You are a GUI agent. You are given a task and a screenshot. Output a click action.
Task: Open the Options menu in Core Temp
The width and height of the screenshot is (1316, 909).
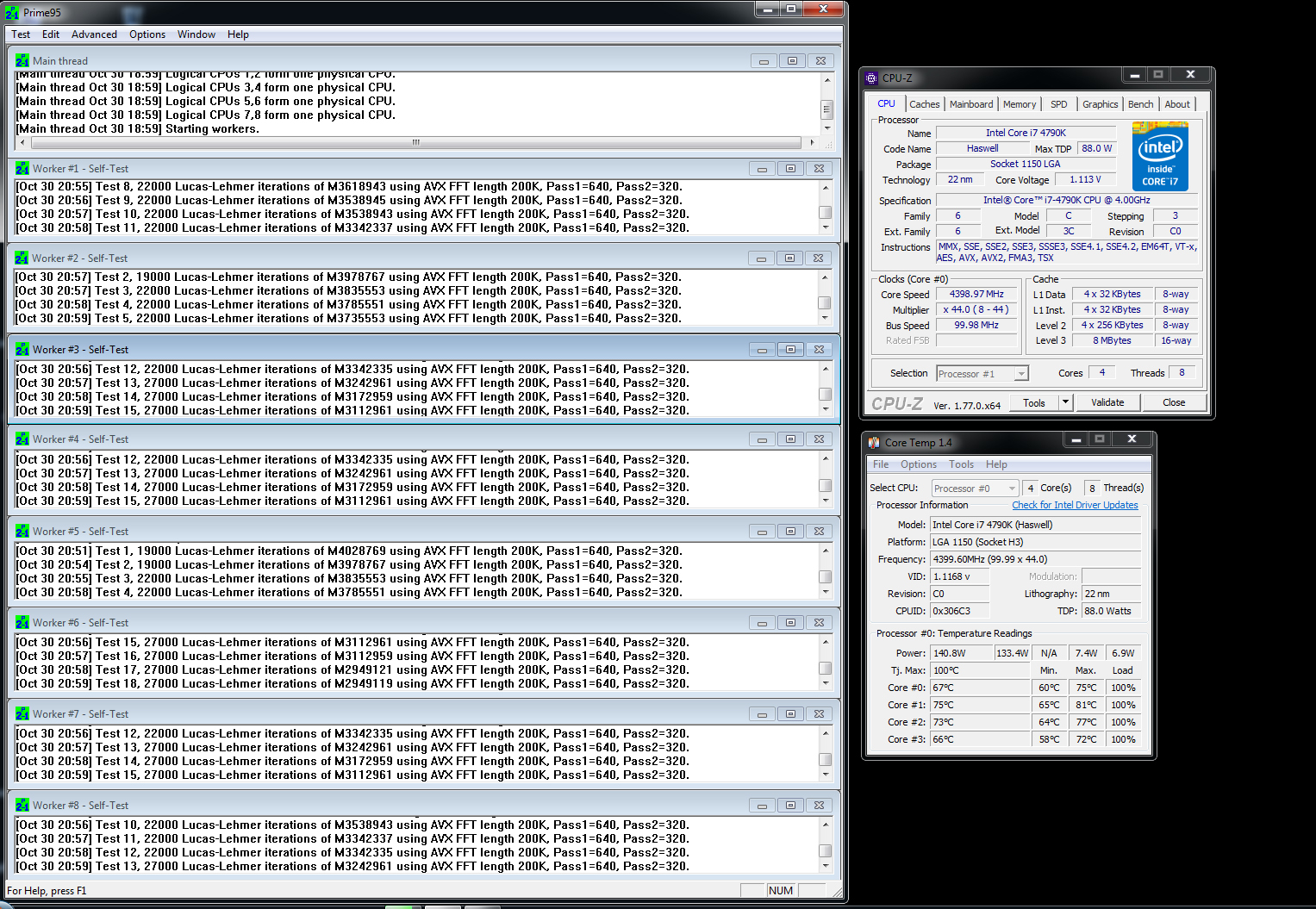[x=919, y=464]
